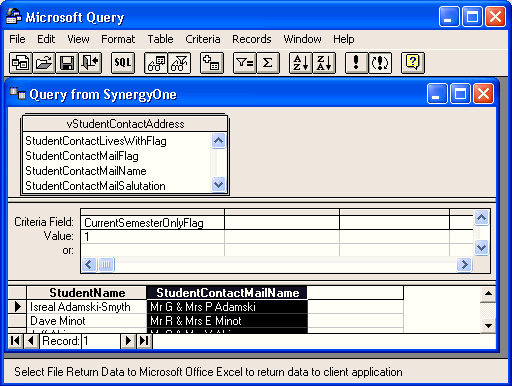Minimize the Query from SynergyOne window

[437, 94]
